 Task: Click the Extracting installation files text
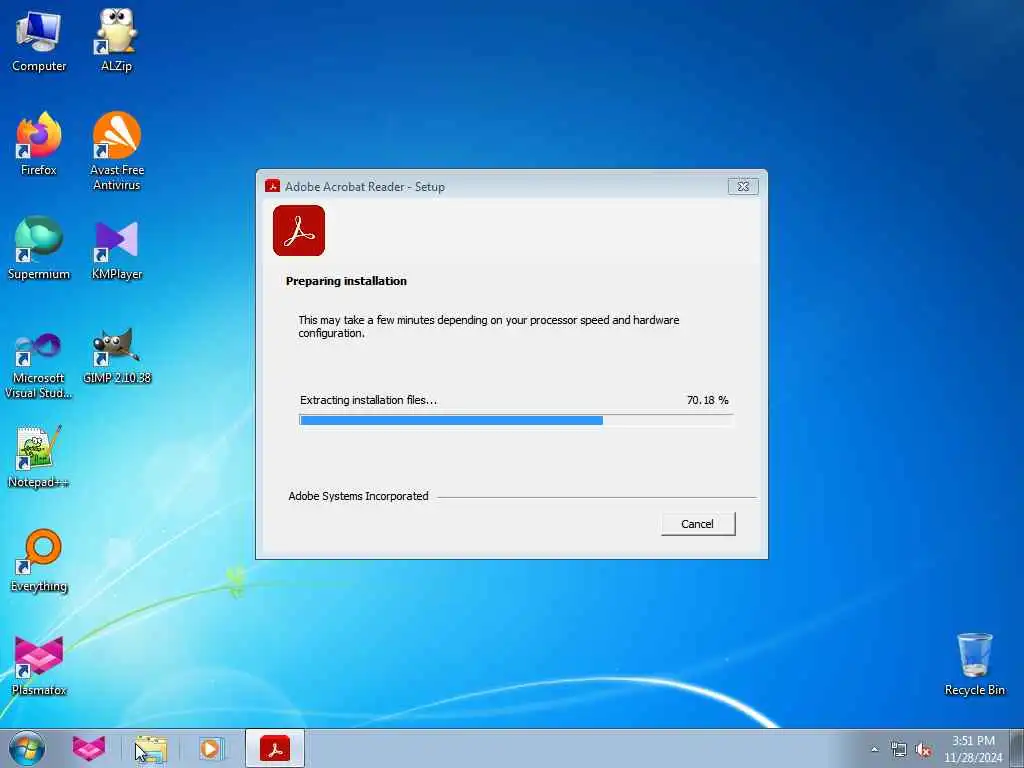click(368, 400)
